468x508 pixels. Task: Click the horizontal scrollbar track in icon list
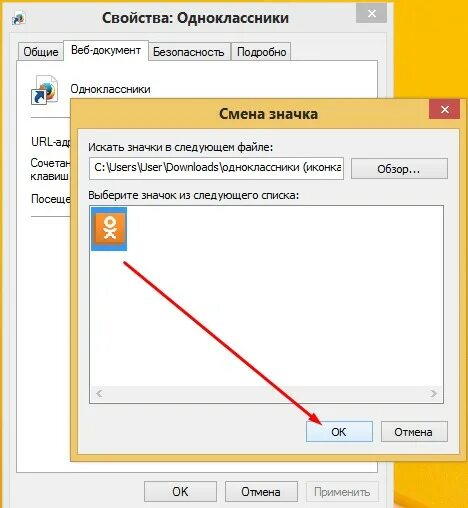coord(266,394)
